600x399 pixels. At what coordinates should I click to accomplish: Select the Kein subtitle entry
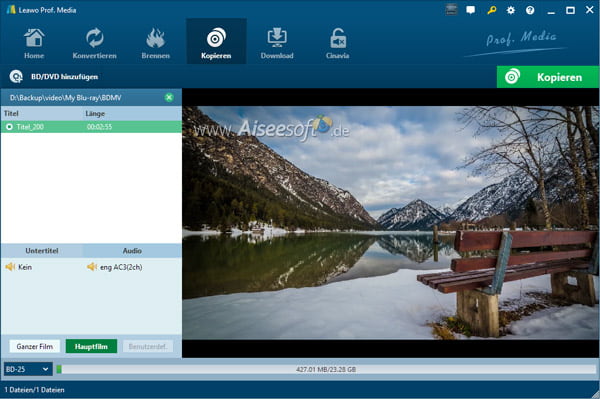[x=25, y=267]
